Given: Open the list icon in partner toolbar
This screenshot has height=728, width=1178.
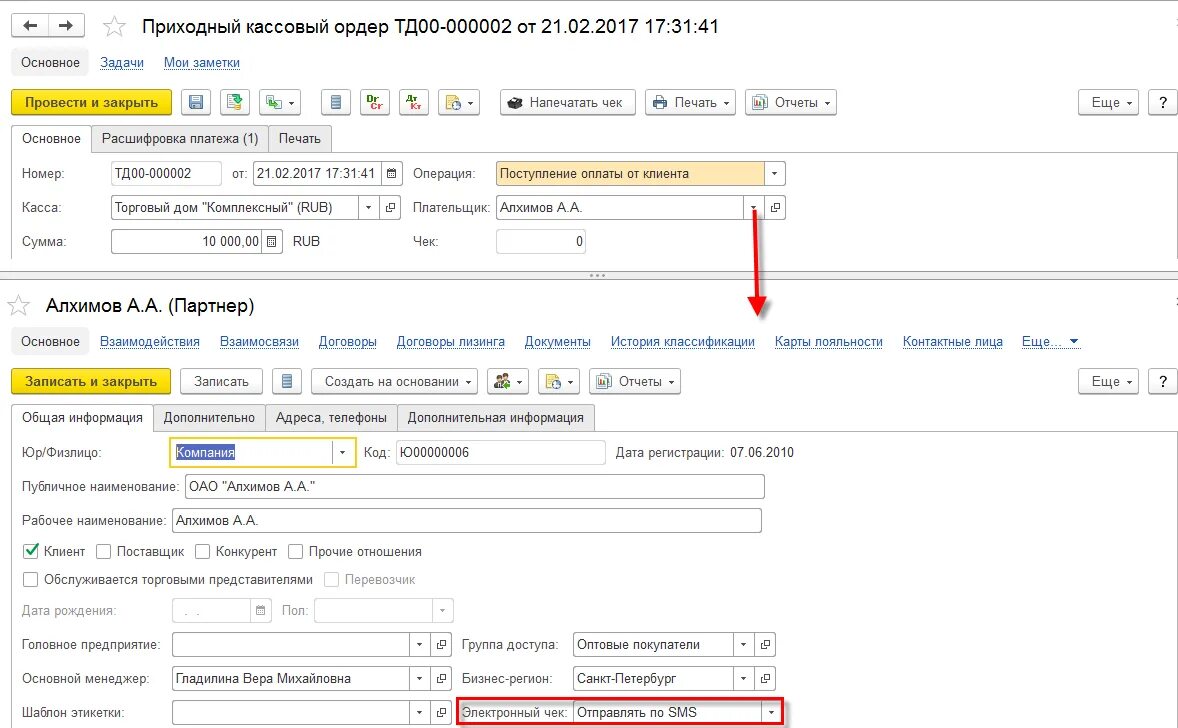Looking at the screenshot, I should pos(287,382).
